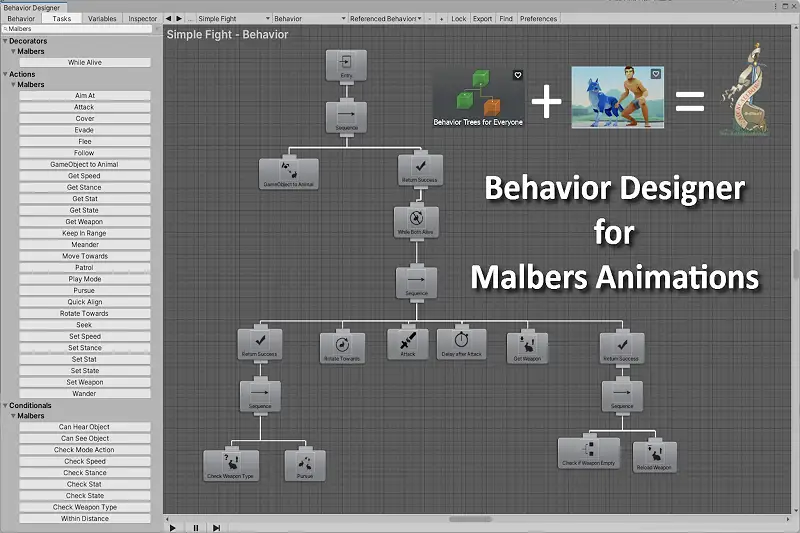The width and height of the screenshot is (800, 533).
Task: Add the Aim At action task
Action: tap(85, 96)
